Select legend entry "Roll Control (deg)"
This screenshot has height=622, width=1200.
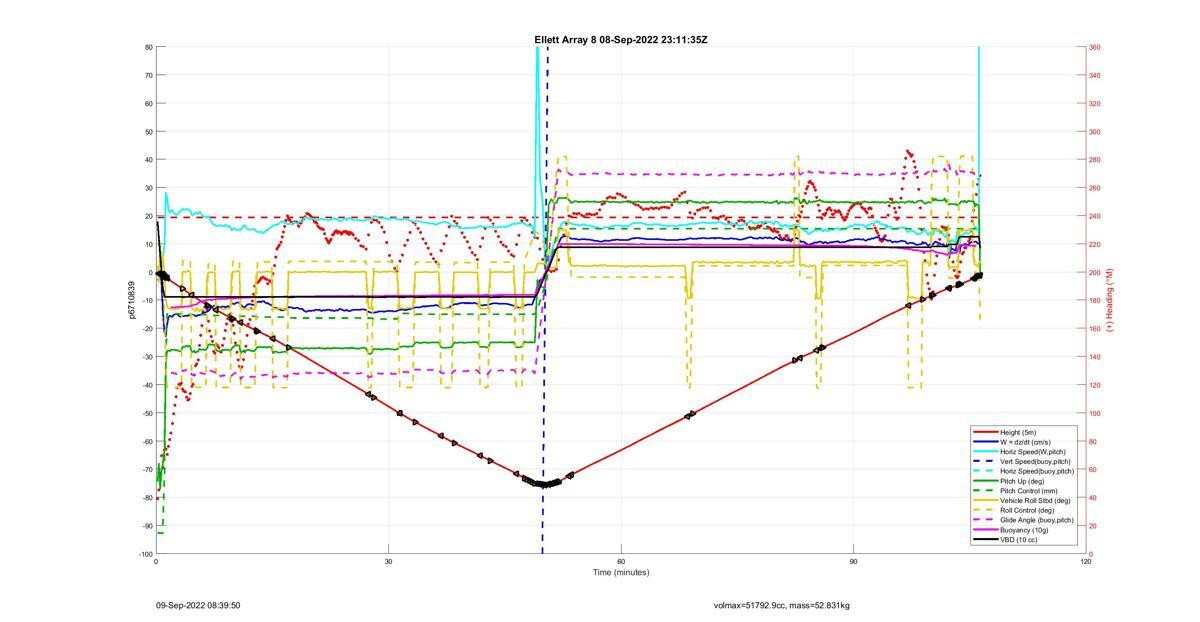coord(1029,510)
